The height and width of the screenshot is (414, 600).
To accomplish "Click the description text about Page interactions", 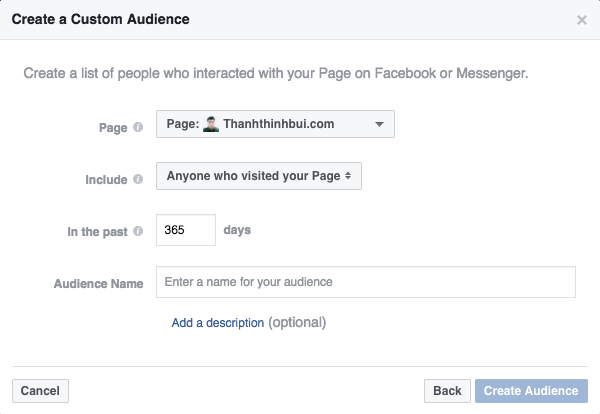I will point(276,73).
